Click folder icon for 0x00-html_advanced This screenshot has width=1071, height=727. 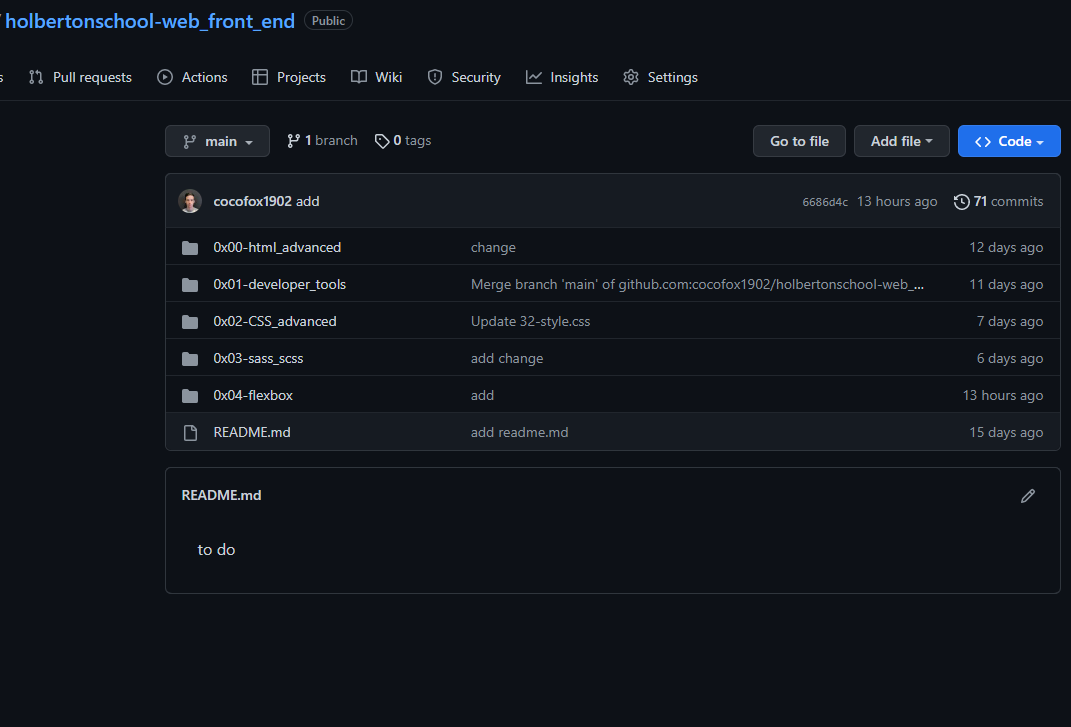[190, 247]
